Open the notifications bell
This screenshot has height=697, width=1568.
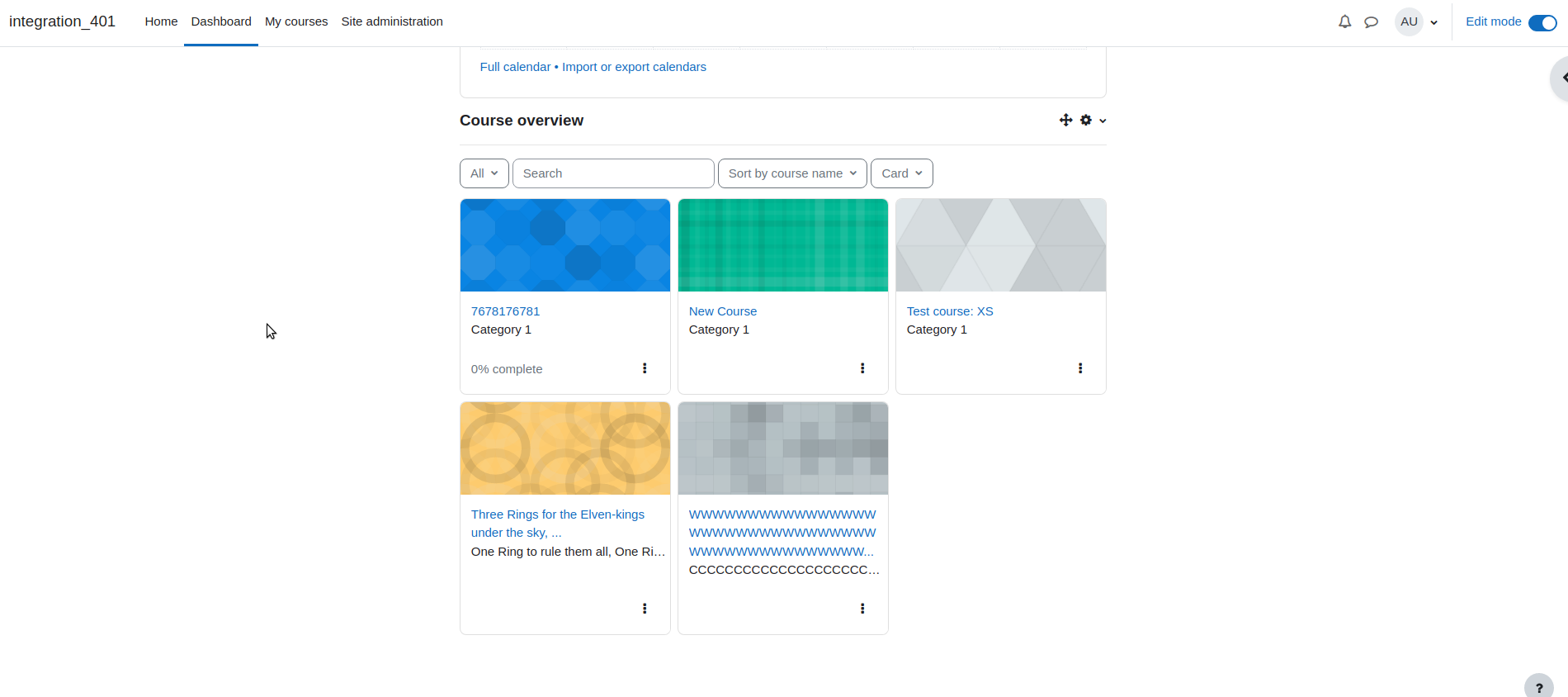(1344, 22)
